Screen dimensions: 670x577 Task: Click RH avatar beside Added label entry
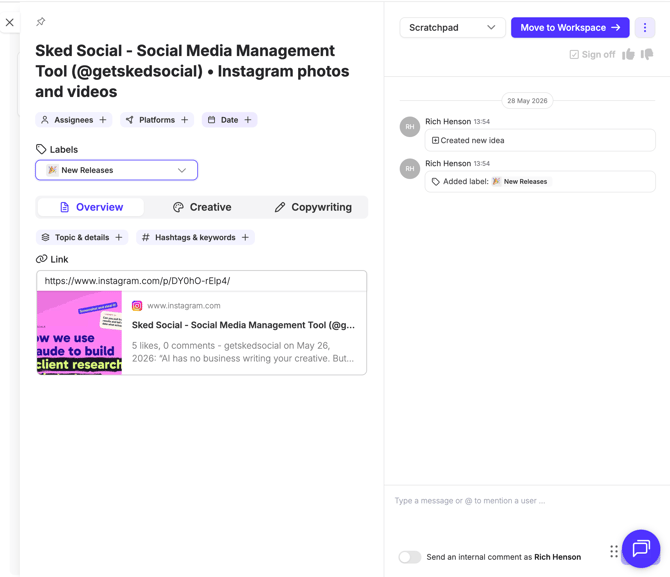pyautogui.click(x=410, y=168)
